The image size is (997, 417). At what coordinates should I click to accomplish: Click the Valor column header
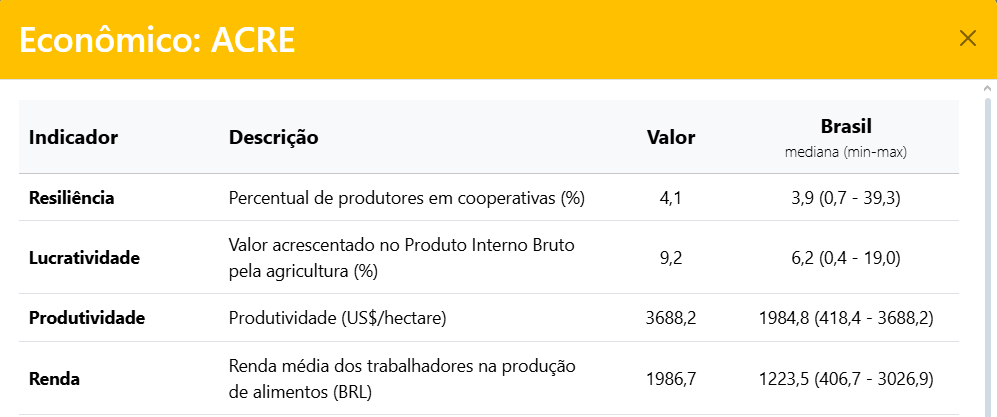tap(671, 137)
